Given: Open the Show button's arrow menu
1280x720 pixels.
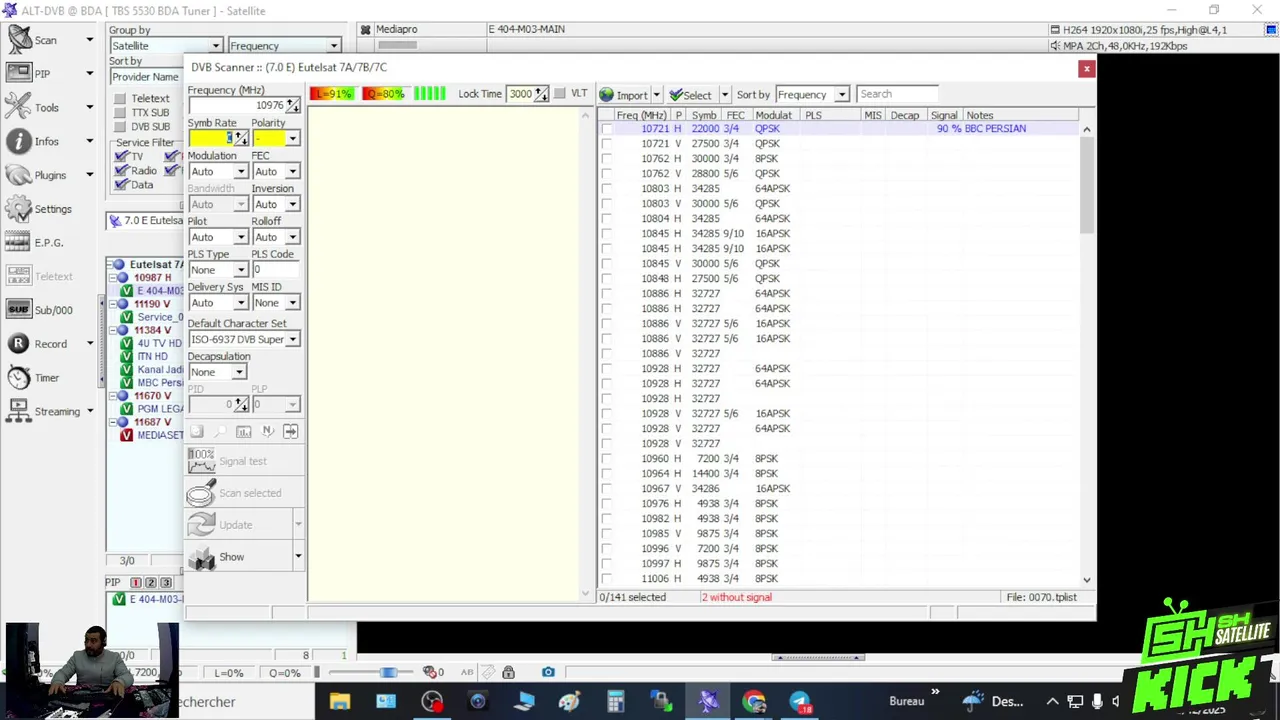Looking at the screenshot, I should coord(298,557).
